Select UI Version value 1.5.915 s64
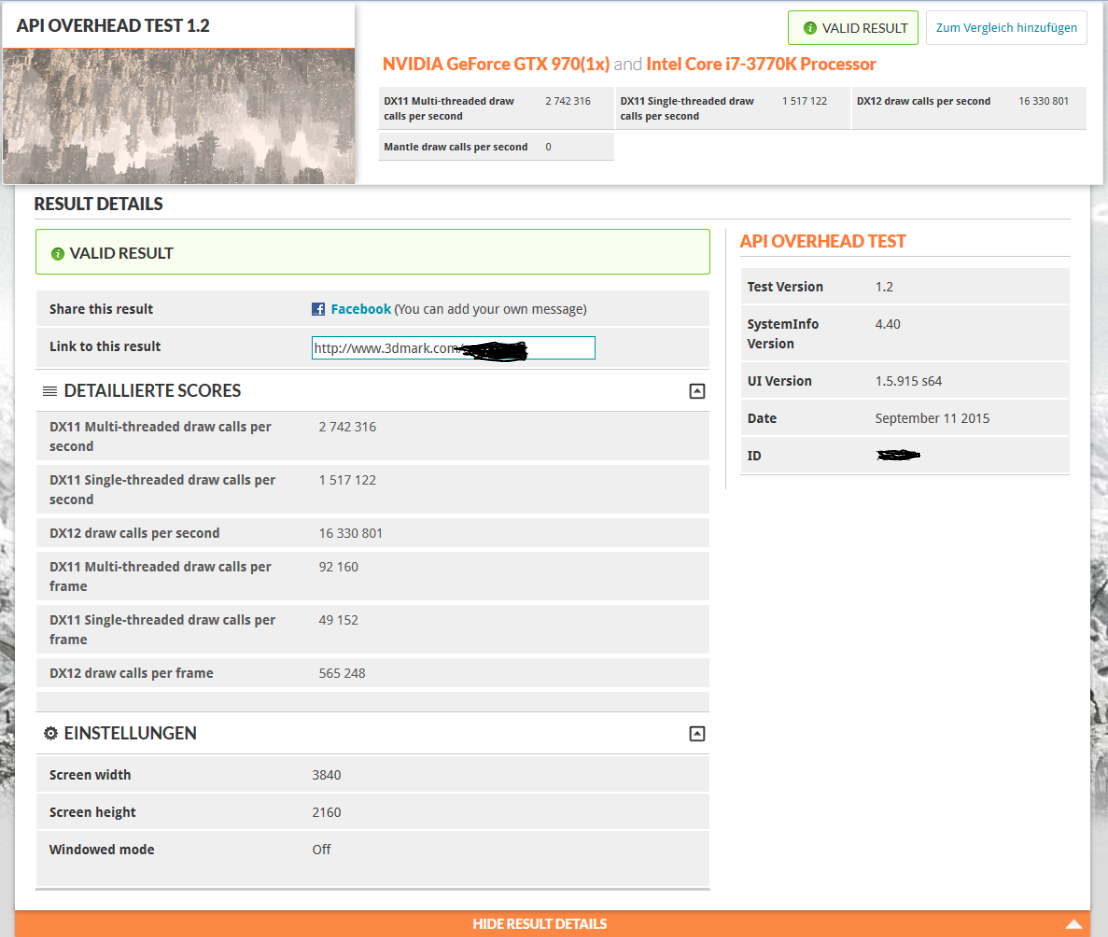Screen dimensions: 1108x937 tap(908, 381)
